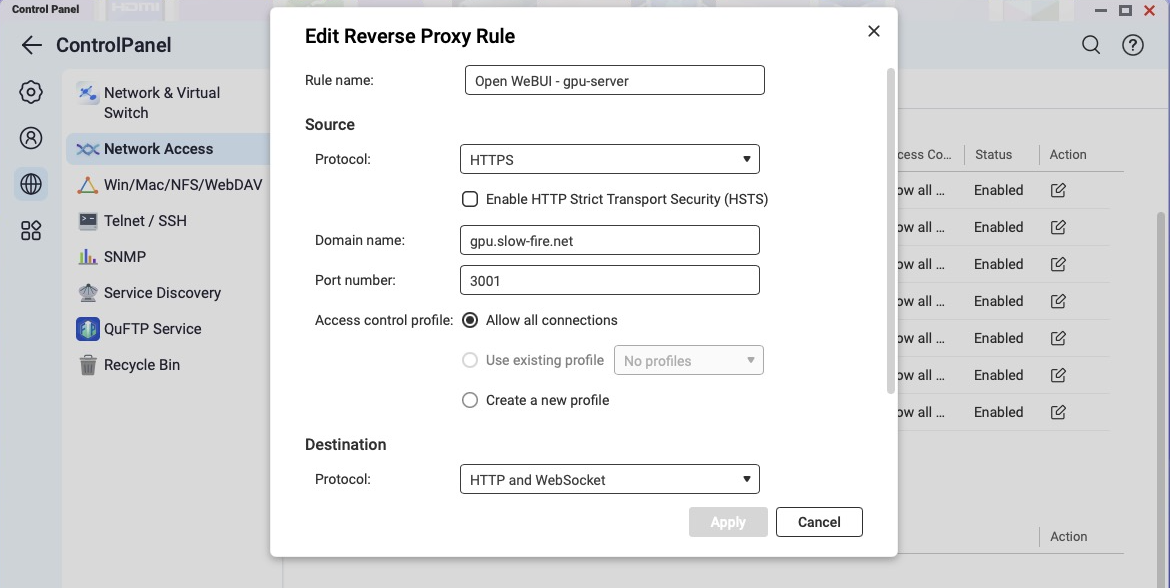Select the Applications grid icon in sidebar
Screen dimensions: 1170x588
coord(31,231)
